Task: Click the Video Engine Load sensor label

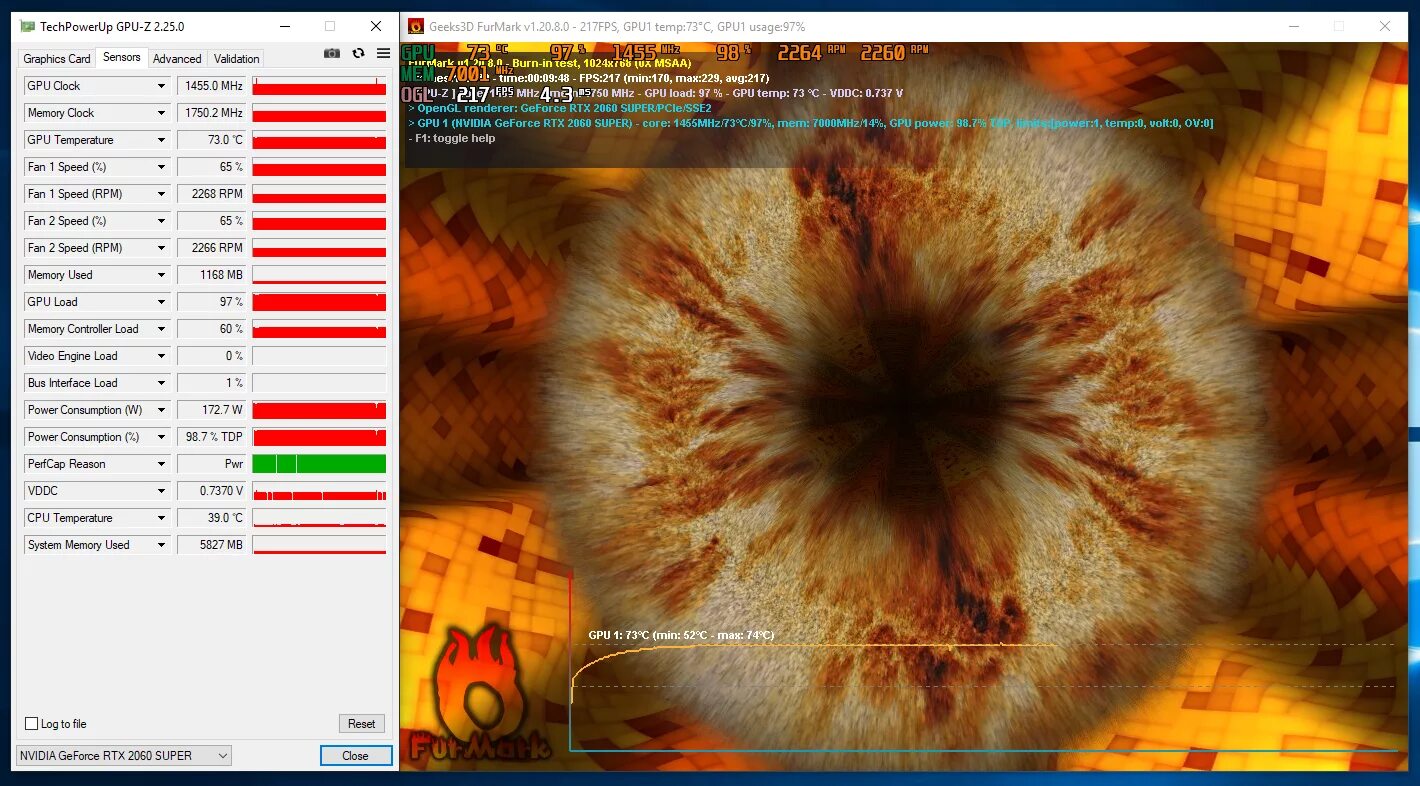Action: 73,356
